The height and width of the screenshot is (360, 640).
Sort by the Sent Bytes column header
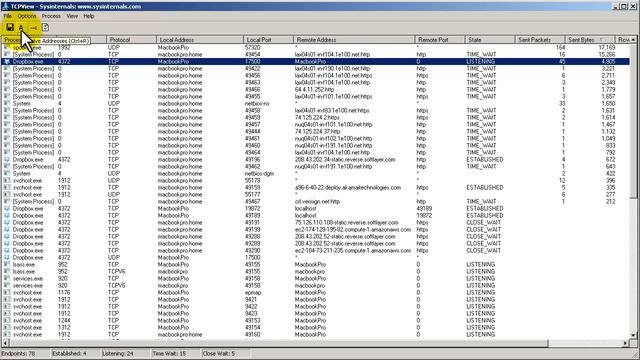(x=589, y=40)
